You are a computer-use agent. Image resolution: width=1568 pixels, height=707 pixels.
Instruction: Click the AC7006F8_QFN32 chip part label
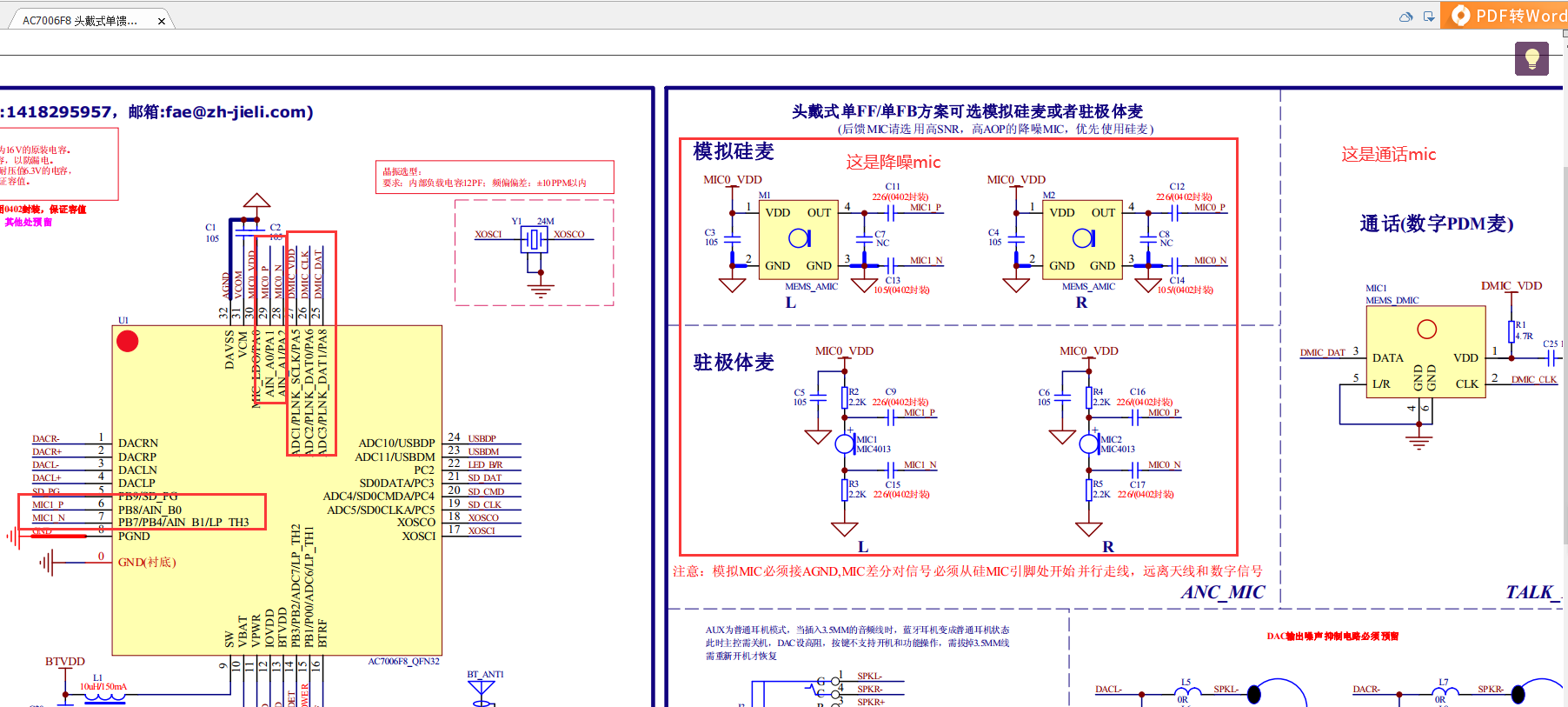coord(403,662)
